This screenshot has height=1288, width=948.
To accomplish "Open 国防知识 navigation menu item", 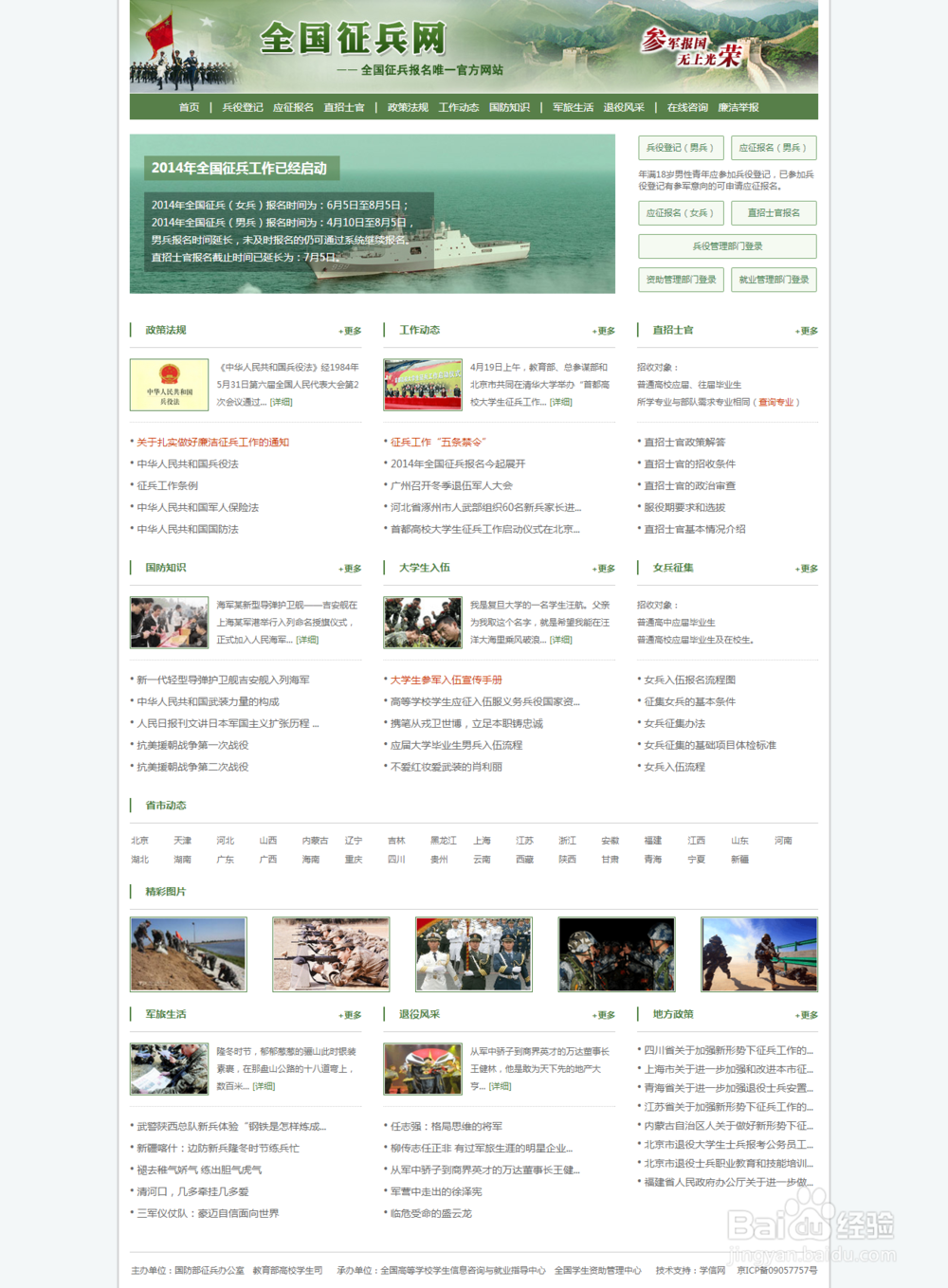I will (x=509, y=107).
